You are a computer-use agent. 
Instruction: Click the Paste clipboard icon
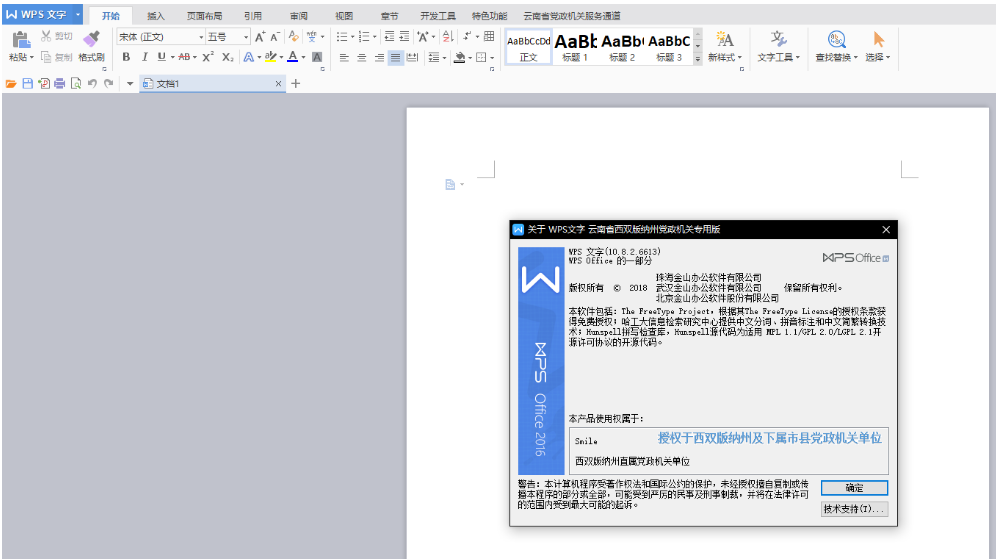(21, 40)
